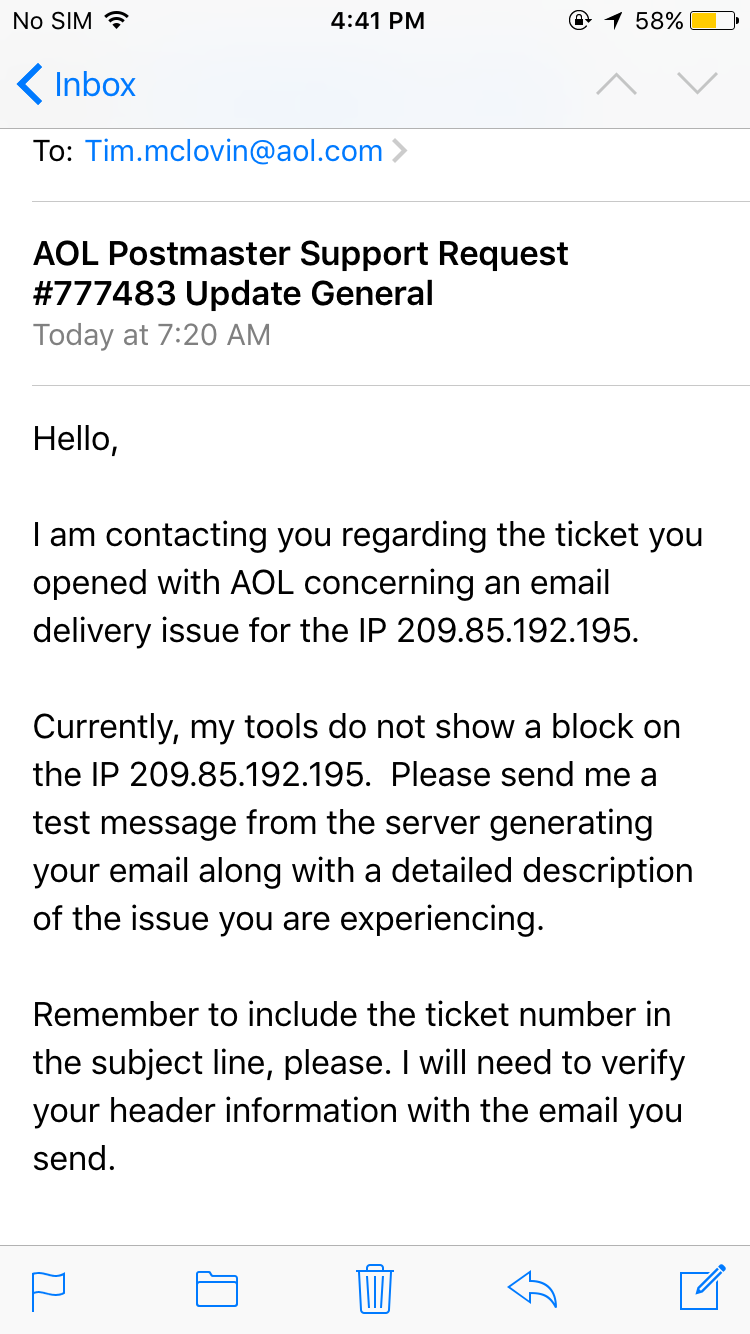
Task: Select the AOL Postmaster Support Request subject
Action: [x=300, y=273]
